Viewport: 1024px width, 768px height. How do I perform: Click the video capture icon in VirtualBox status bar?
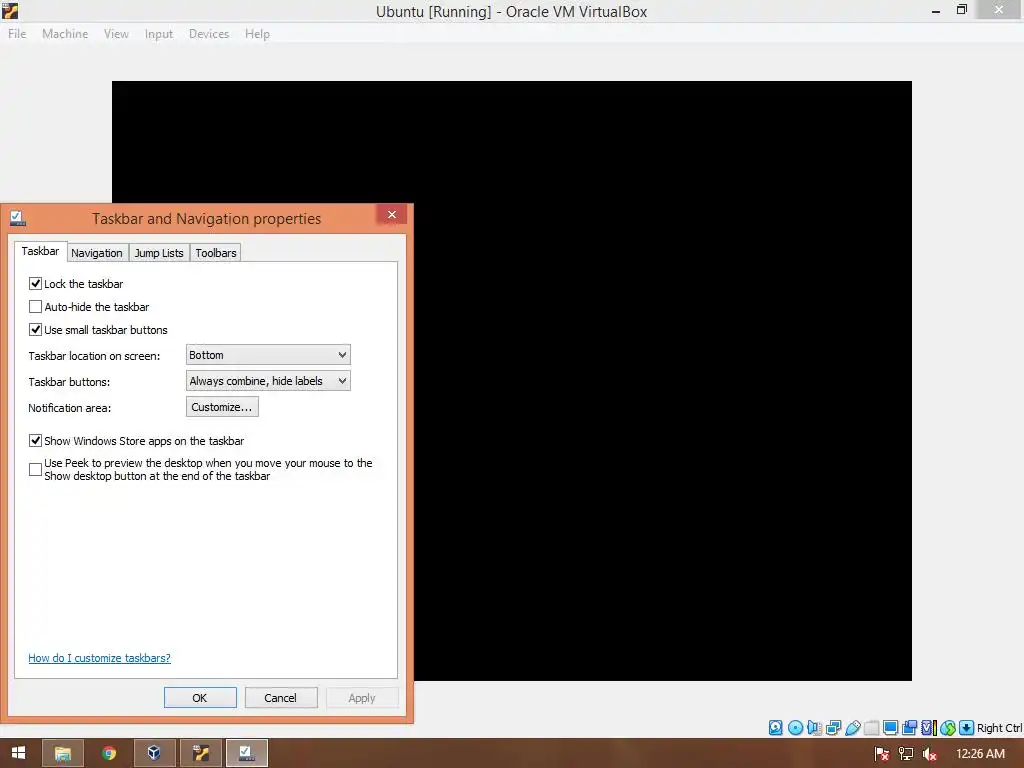(909, 728)
